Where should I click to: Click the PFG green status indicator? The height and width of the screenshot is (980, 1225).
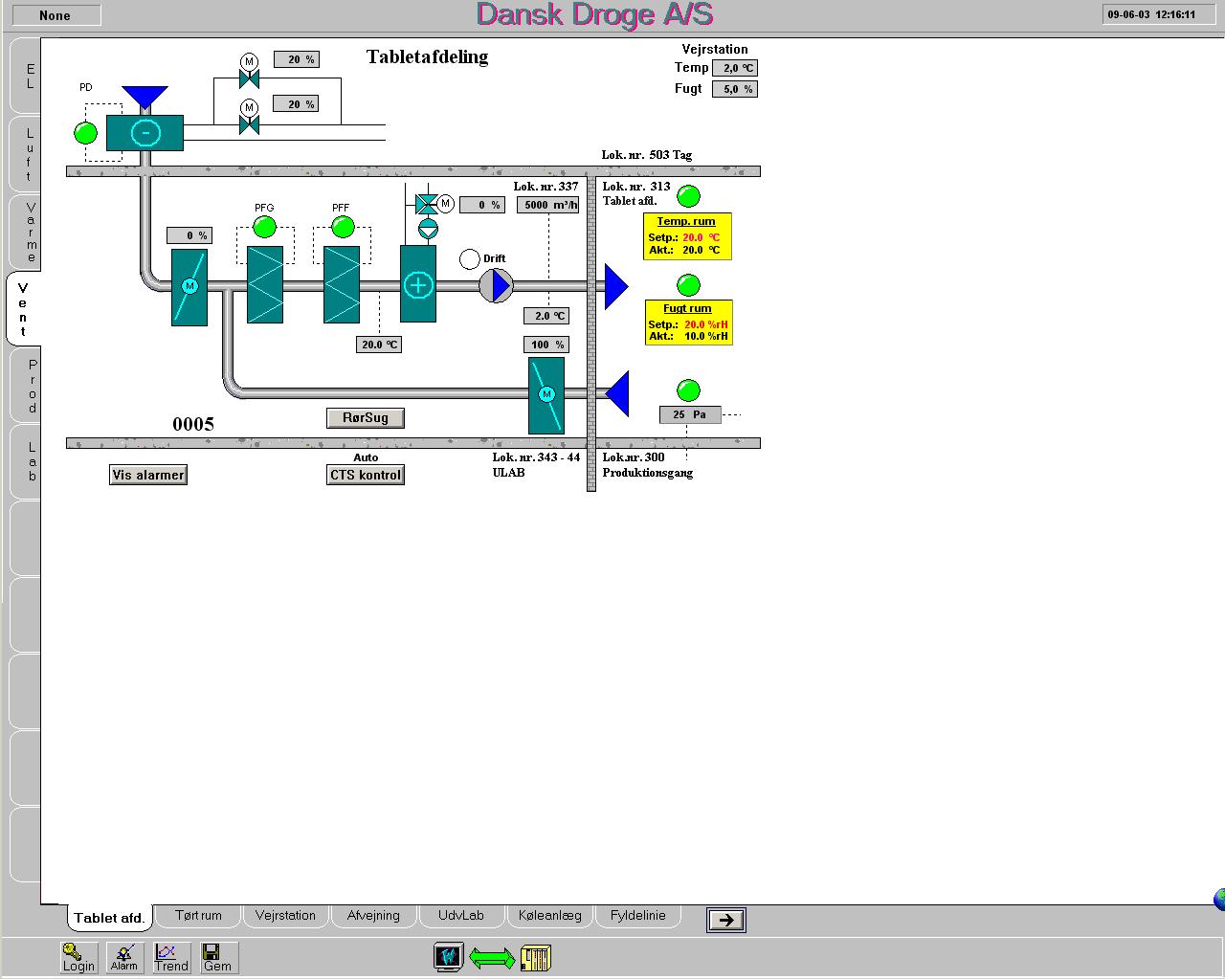(x=264, y=227)
